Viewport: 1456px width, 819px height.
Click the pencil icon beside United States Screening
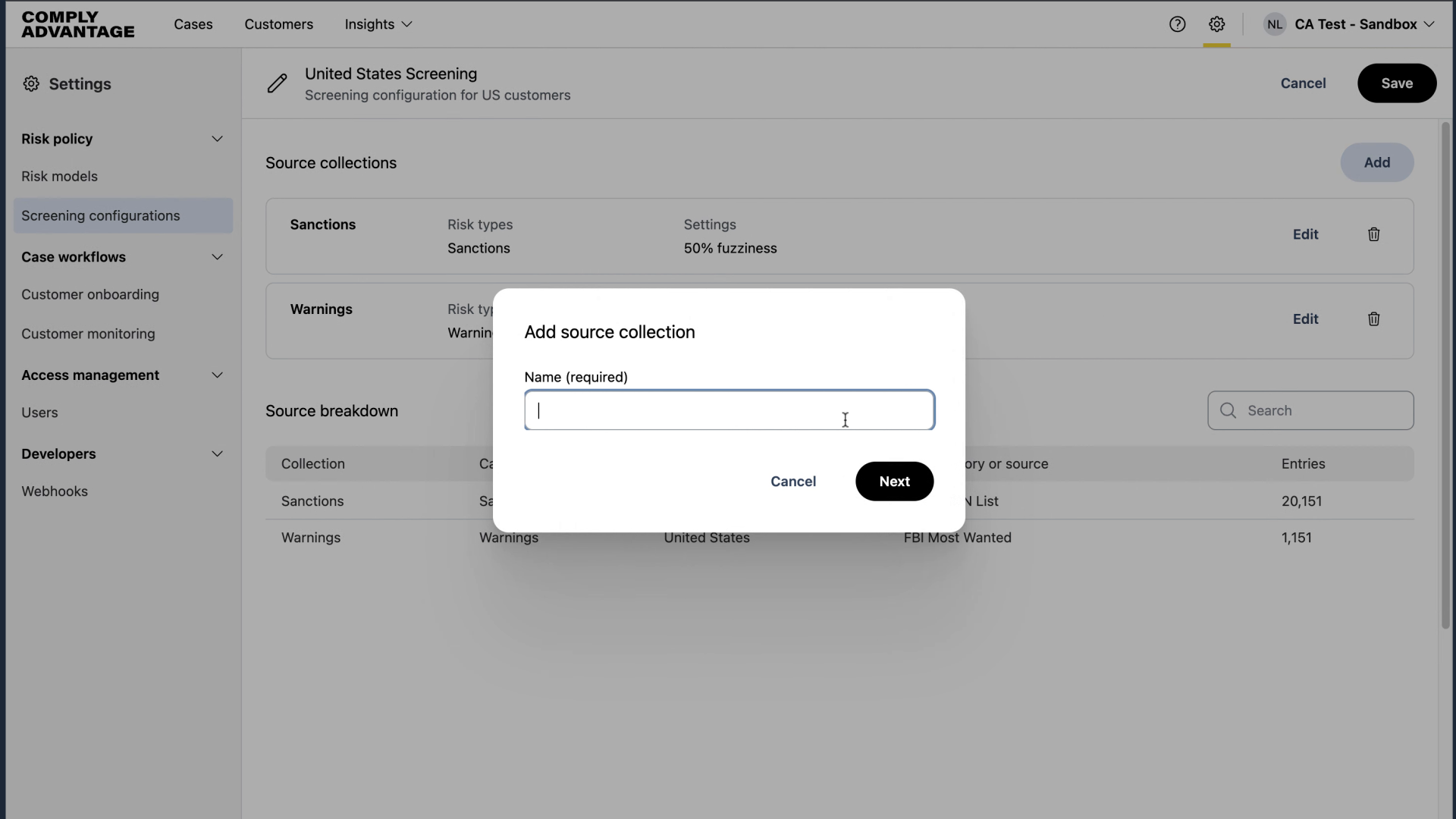click(x=278, y=83)
